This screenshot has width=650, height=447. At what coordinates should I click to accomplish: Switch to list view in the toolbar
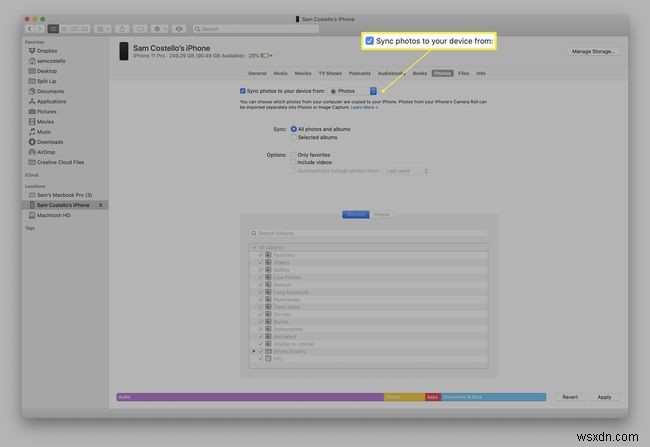point(64,29)
